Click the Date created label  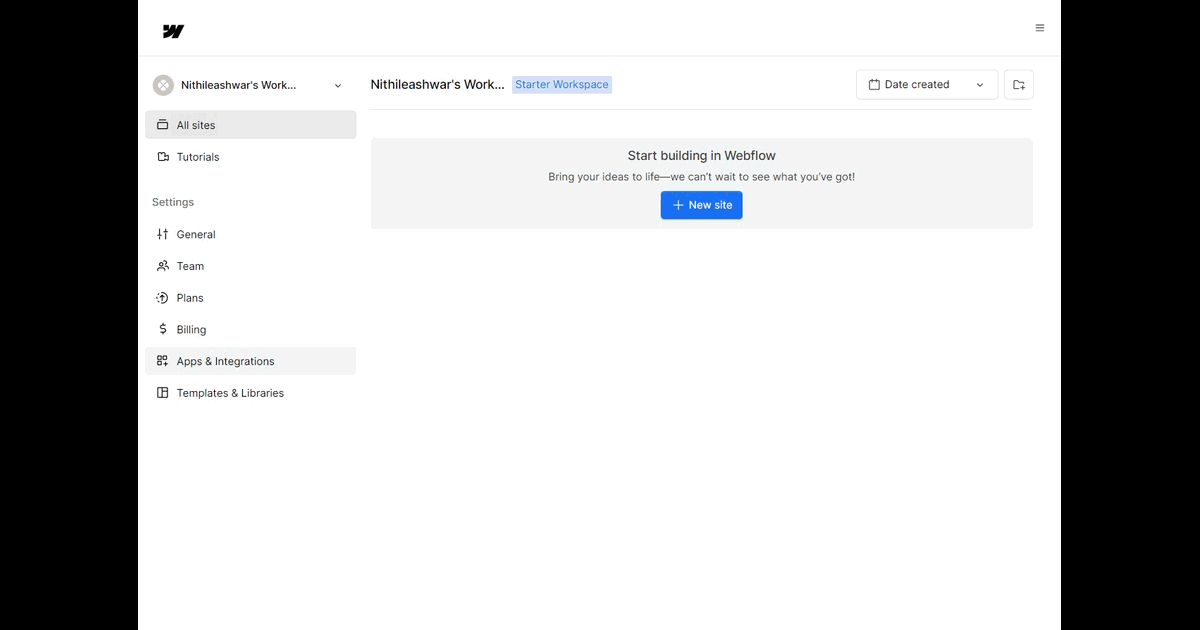[917, 85]
